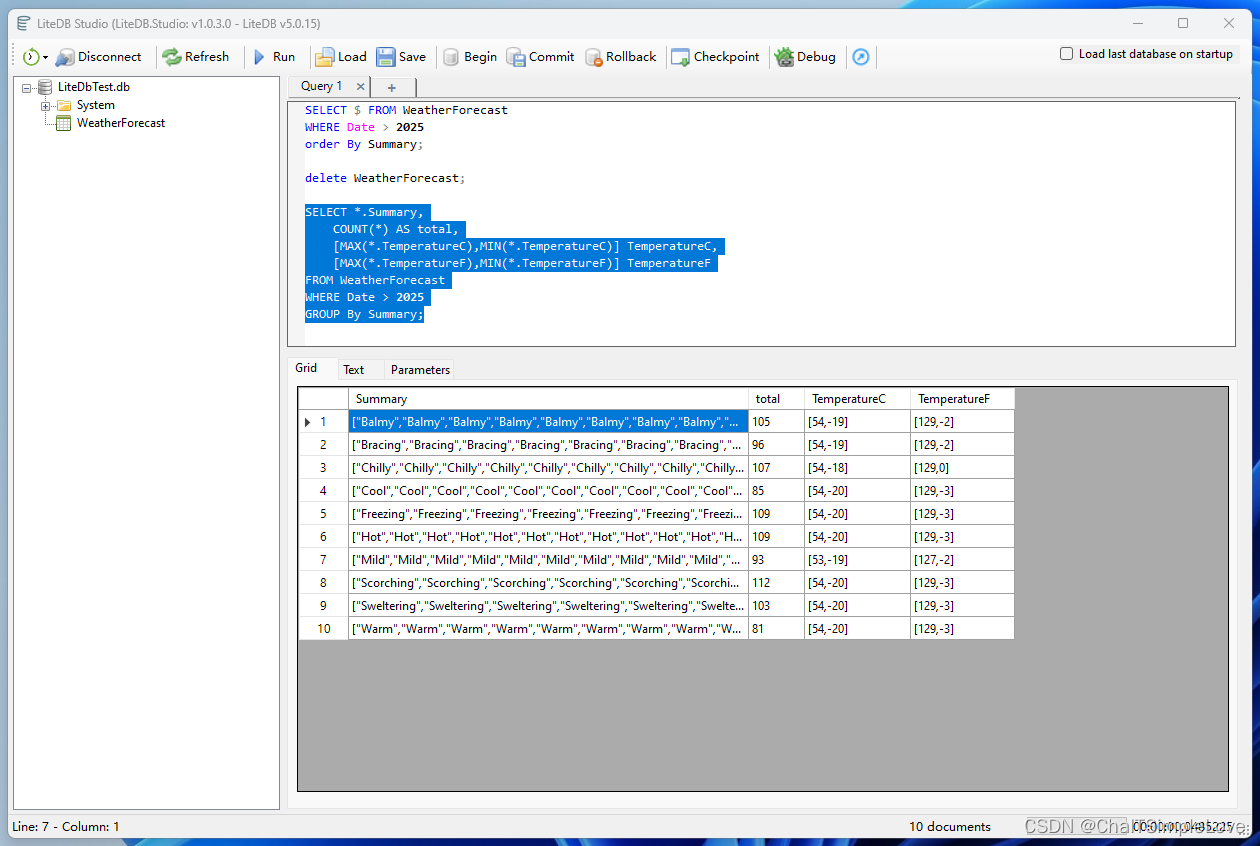Viewport: 1260px width, 846px height.
Task: Rollback the transaction
Action: [x=621, y=57]
